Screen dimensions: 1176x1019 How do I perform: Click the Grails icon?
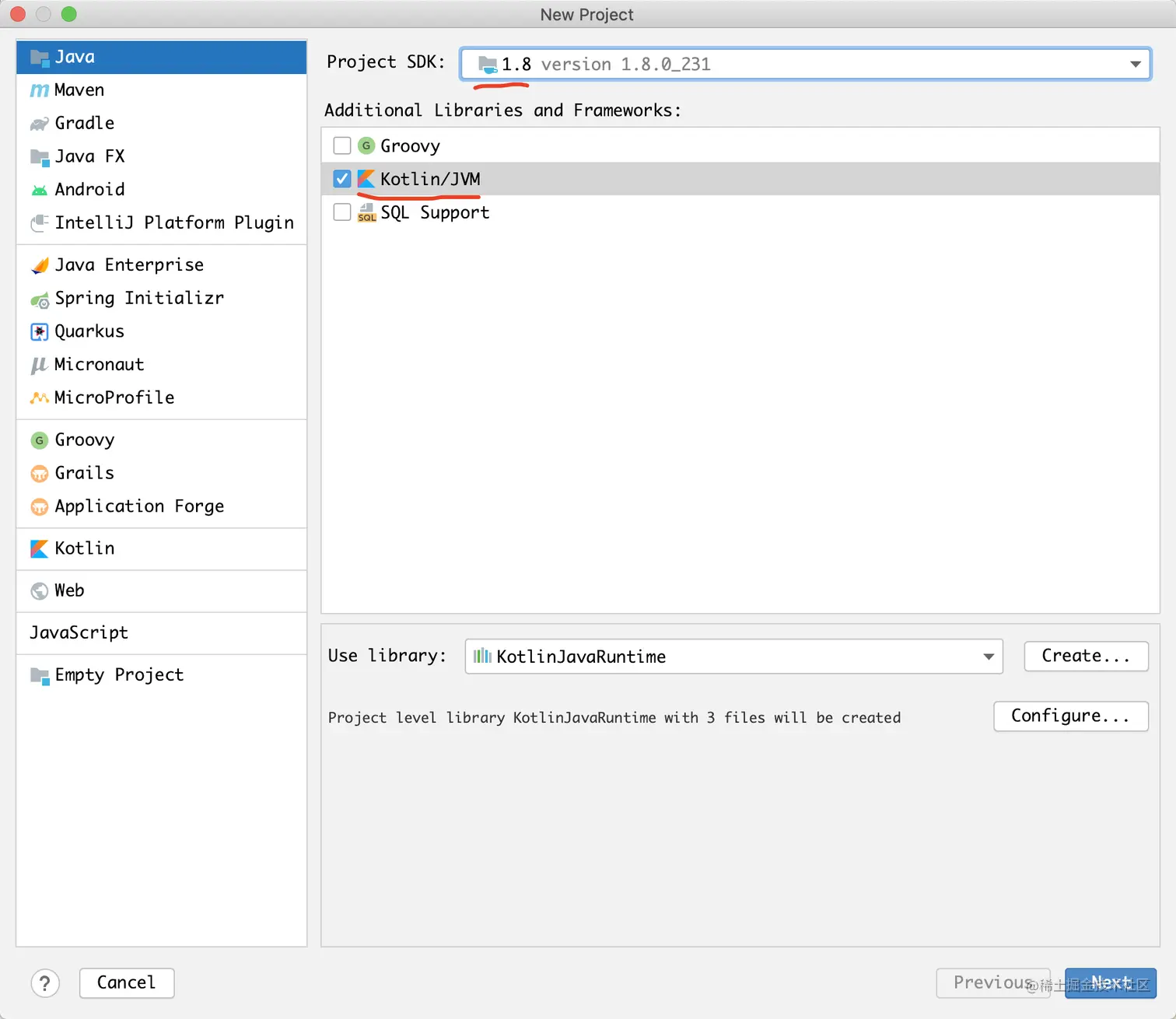coord(40,474)
